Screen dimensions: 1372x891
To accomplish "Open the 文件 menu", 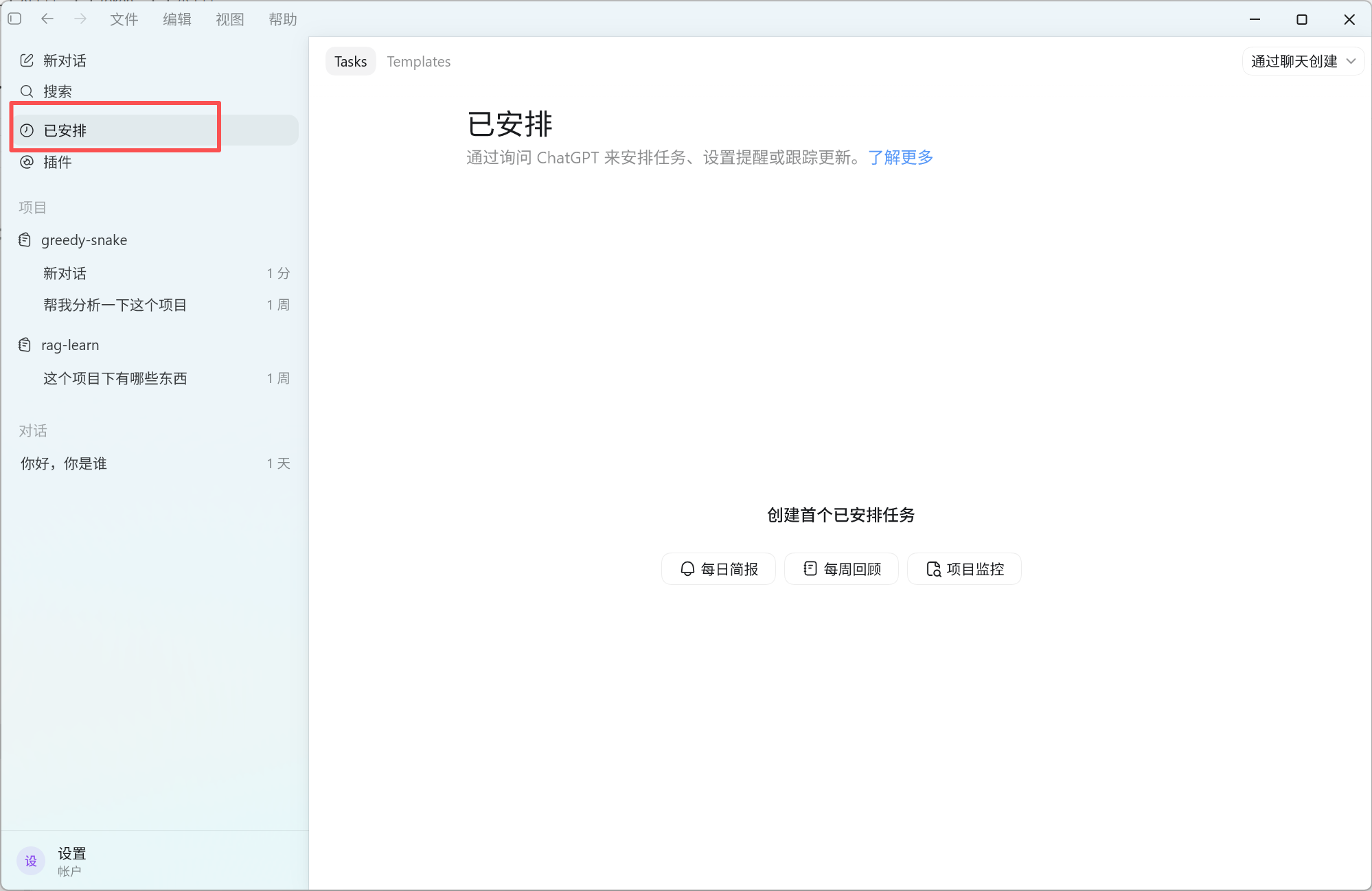I will pos(124,19).
